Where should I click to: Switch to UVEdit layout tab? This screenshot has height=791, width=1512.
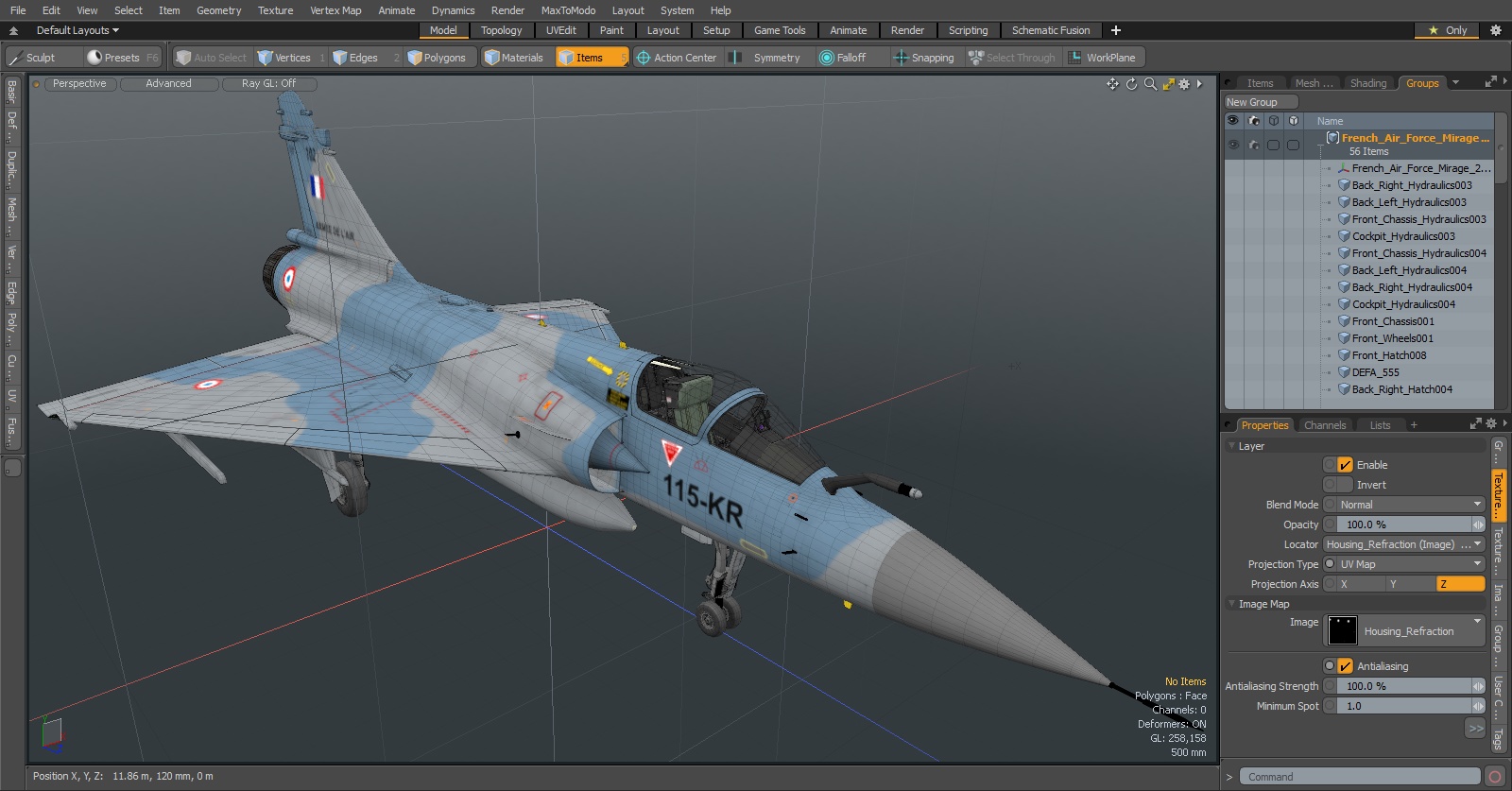[561, 30]
